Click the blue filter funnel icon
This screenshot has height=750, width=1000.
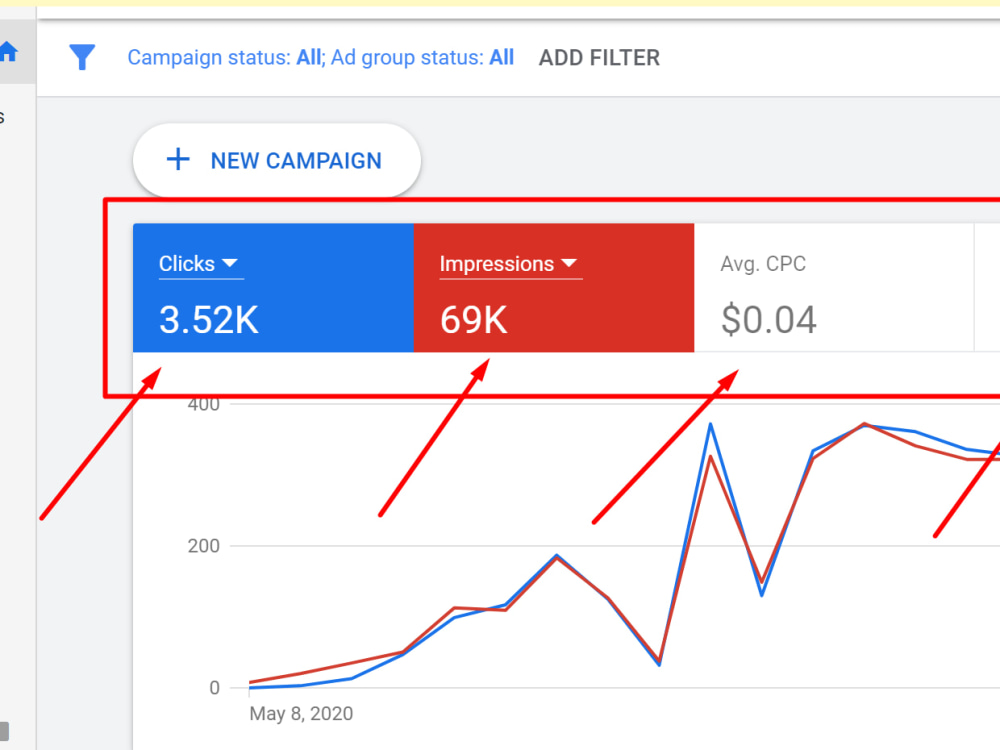82,57
